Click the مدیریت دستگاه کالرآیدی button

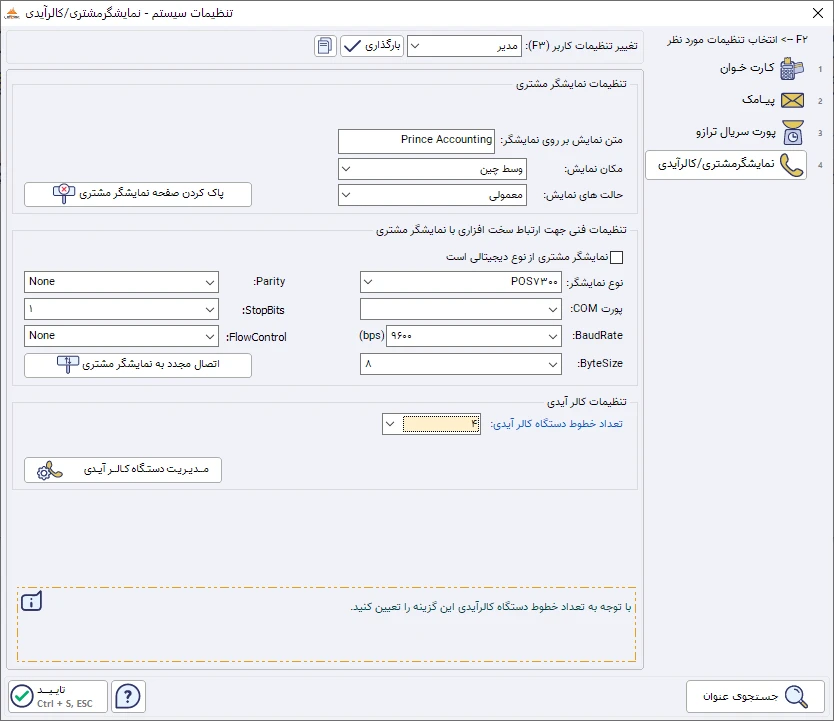(123, 470)
